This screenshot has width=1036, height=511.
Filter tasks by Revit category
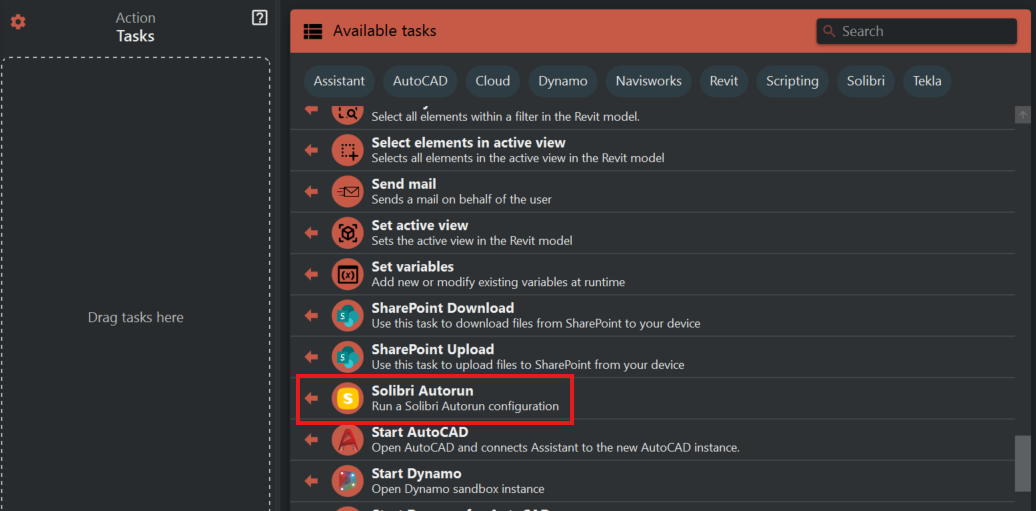point(724,81)
